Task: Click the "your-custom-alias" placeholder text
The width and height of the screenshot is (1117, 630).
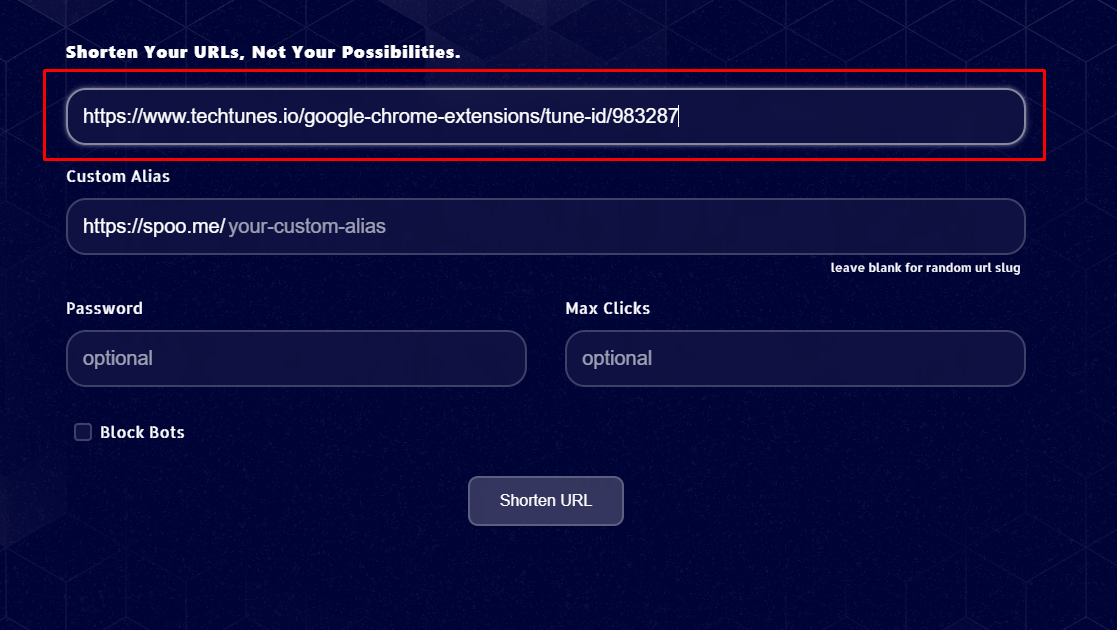Action: coord(307,226)
